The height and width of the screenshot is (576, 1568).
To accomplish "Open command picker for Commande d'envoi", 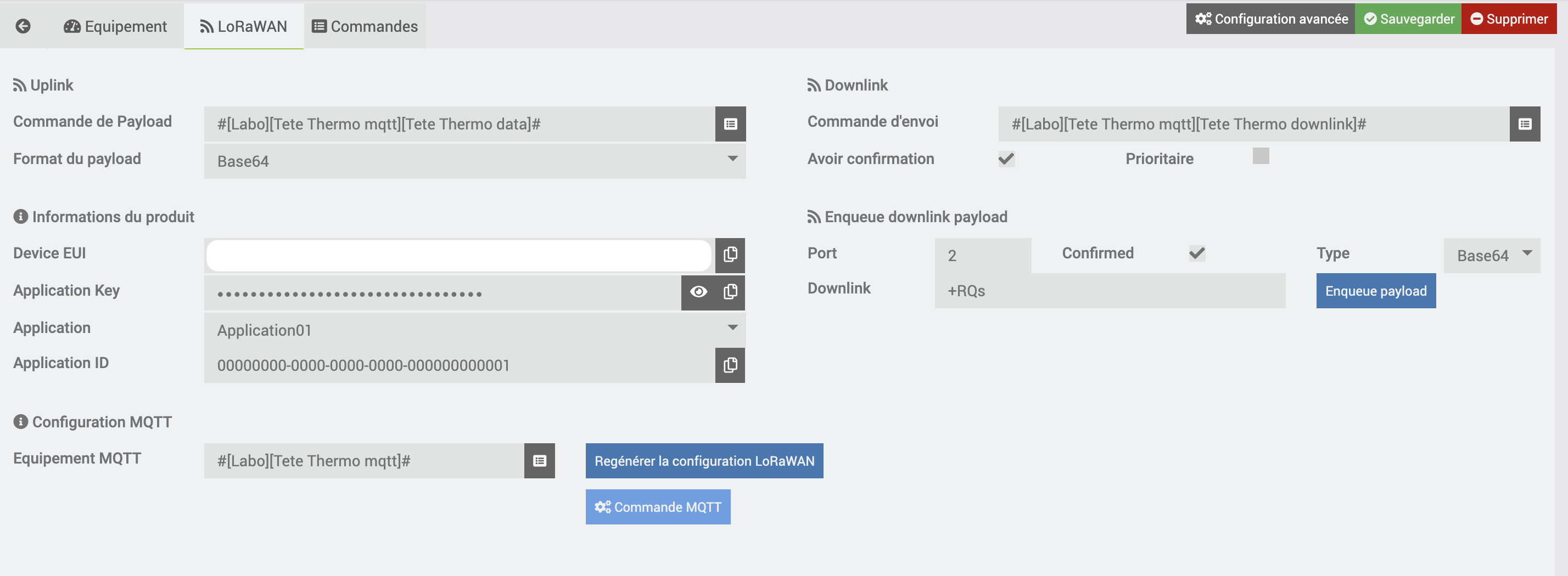I will [1524, 124].
